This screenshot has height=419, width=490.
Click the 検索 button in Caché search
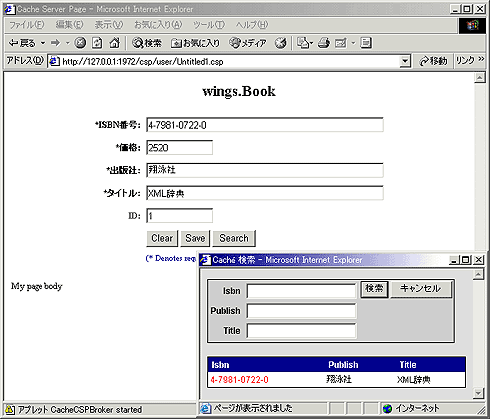click(374, 289)
